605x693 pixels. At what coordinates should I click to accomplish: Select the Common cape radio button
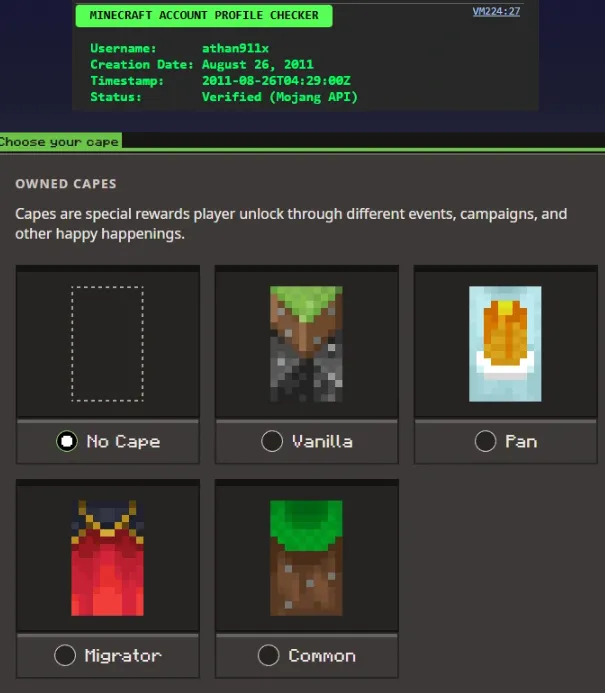pos(269,655)
